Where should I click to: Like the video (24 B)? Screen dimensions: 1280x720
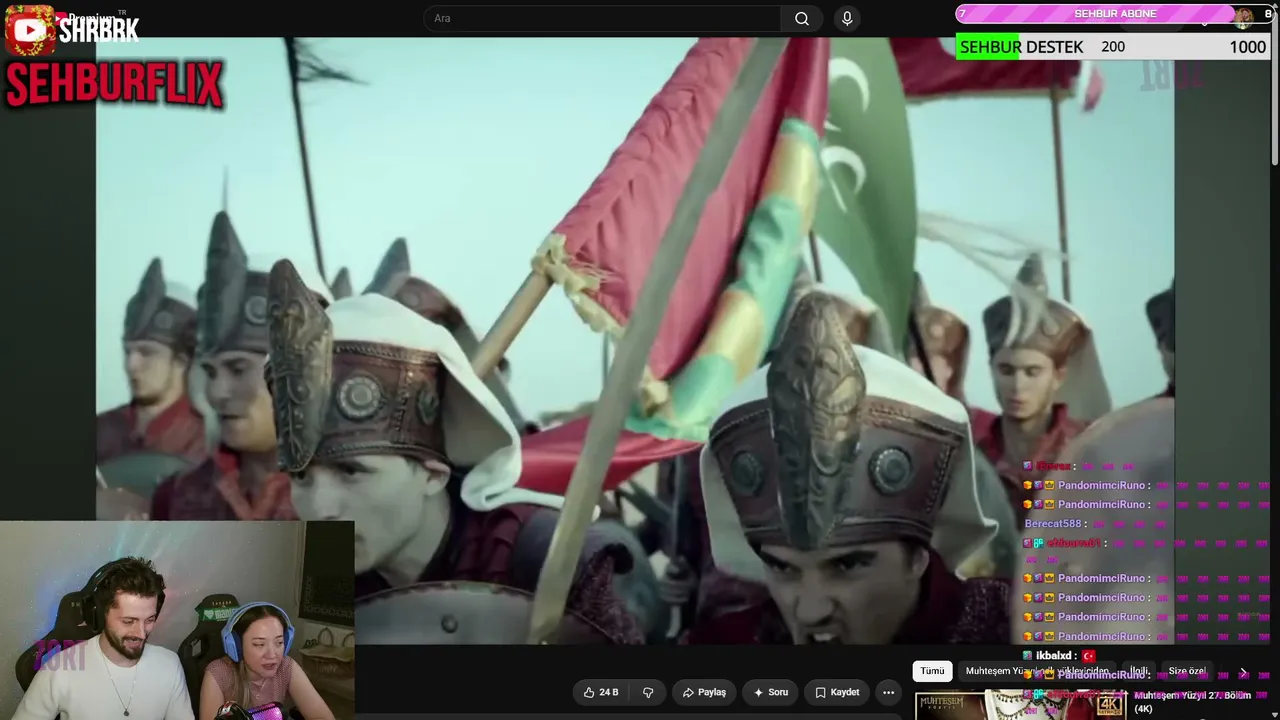[x=600, y=692]
